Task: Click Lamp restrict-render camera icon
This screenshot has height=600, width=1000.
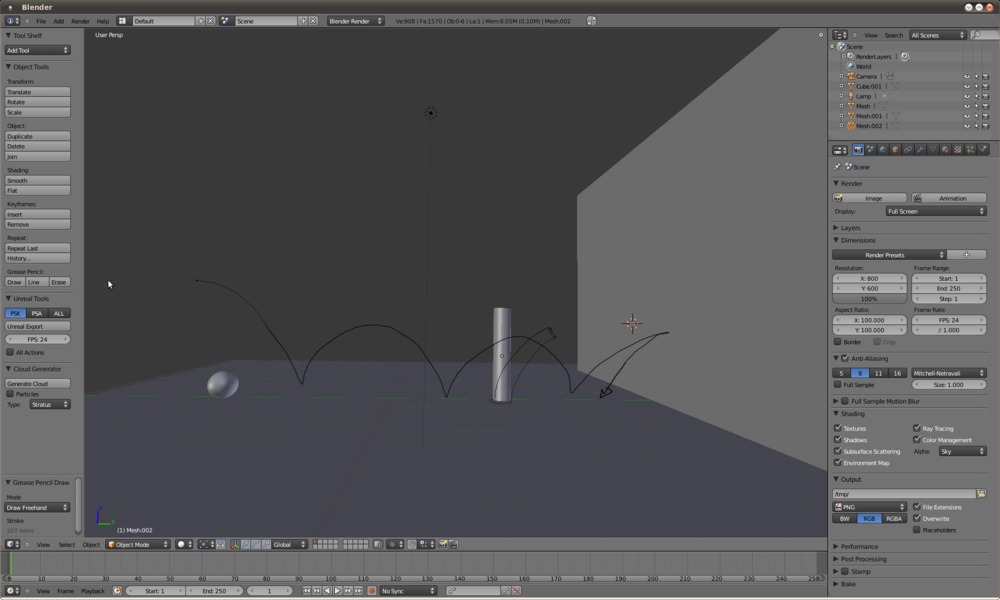Action: [985, 96]
